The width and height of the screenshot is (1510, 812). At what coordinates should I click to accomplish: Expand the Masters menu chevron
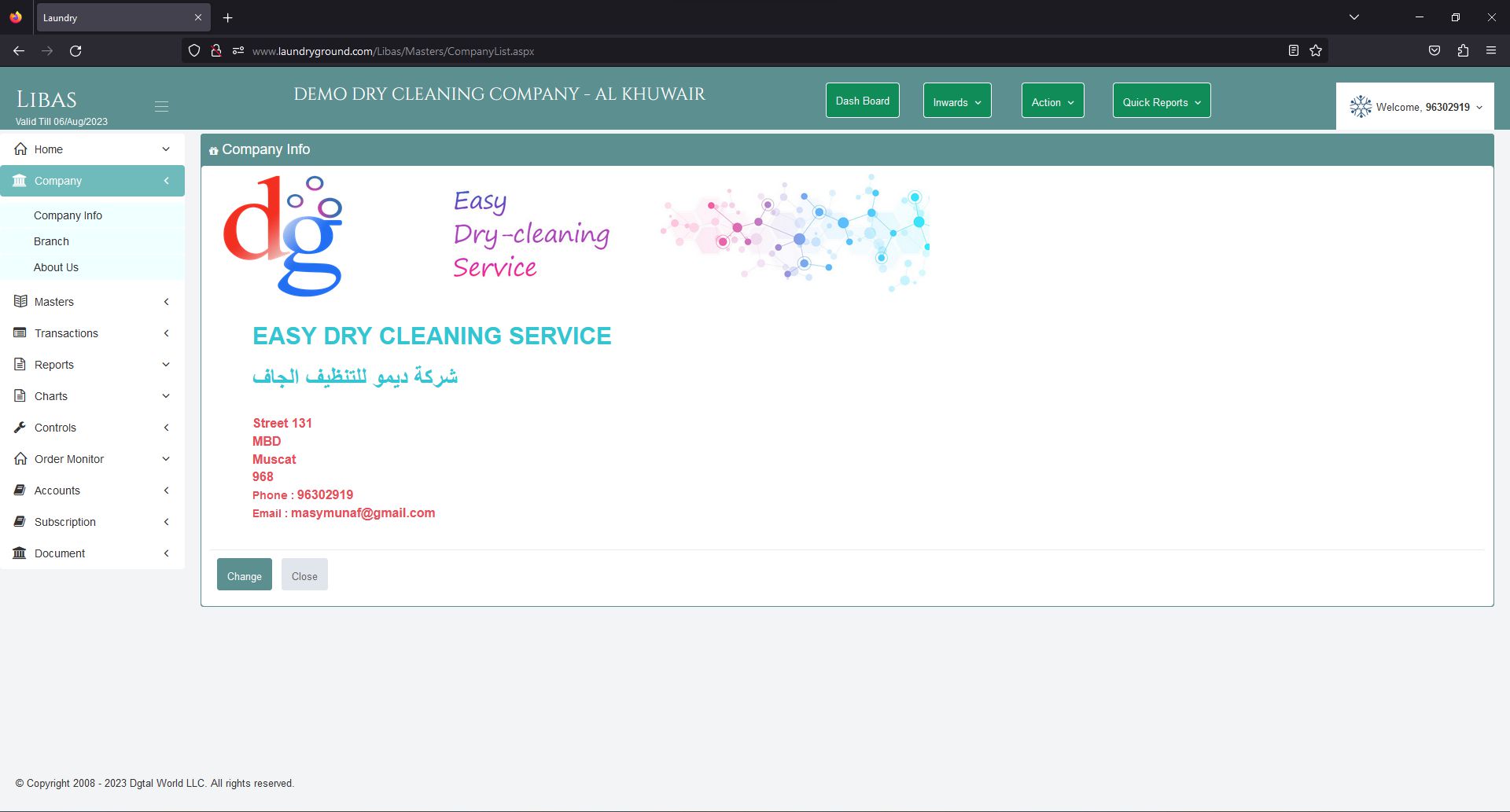tap(166, 302)
